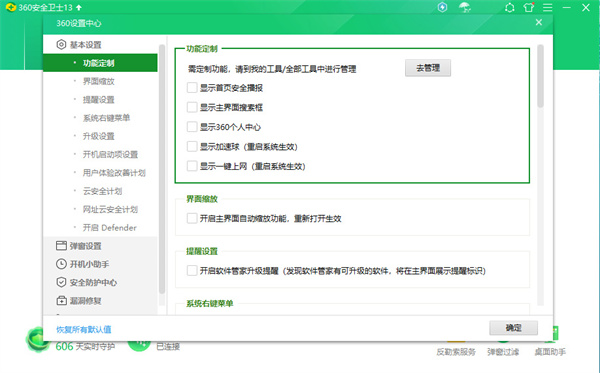The height and width of the screenshot is (373, 600).
Task: Click the 360 Security Guard logo icon
Action: point(11,7)
